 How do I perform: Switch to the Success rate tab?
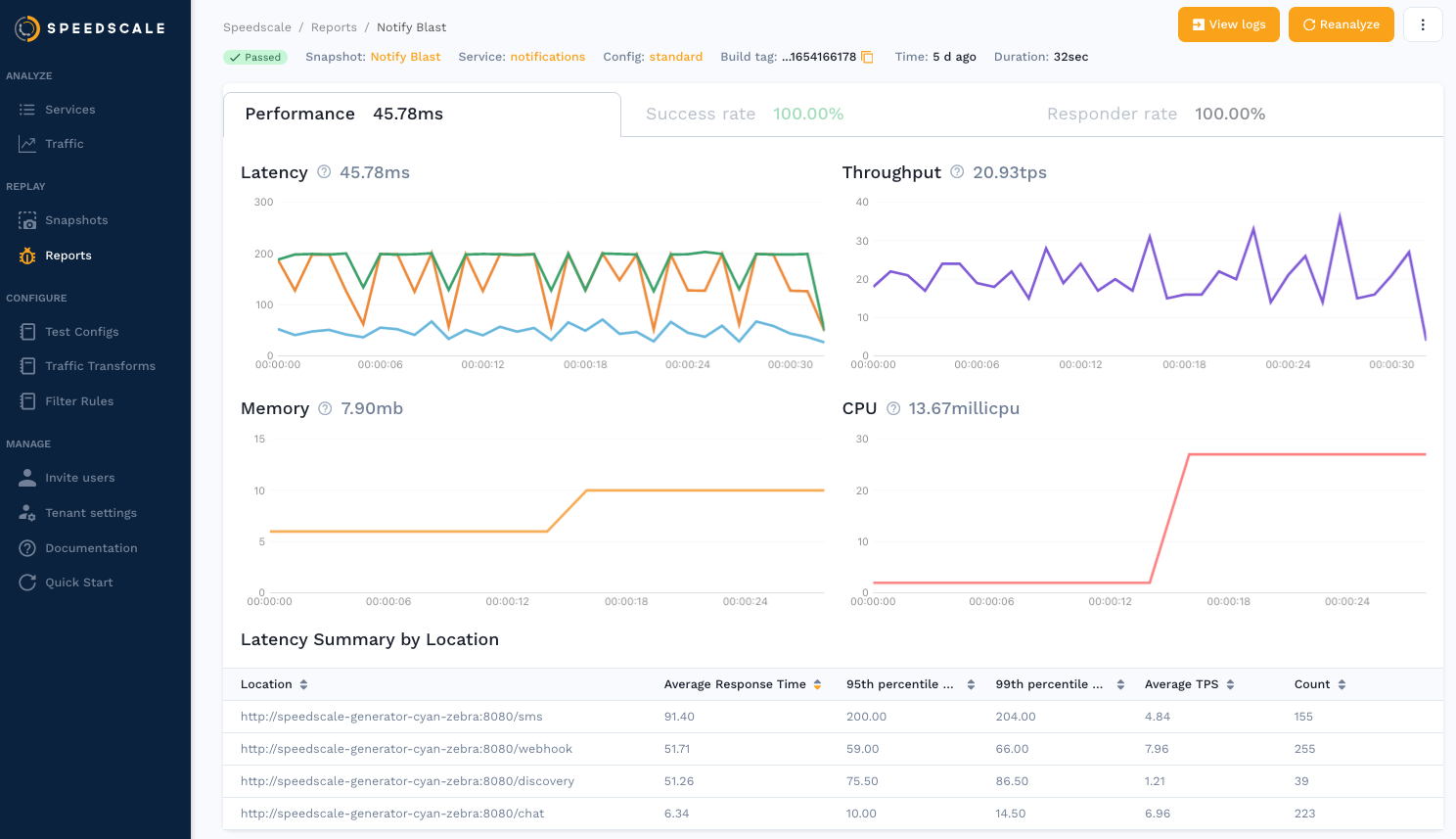click(745, 115)
